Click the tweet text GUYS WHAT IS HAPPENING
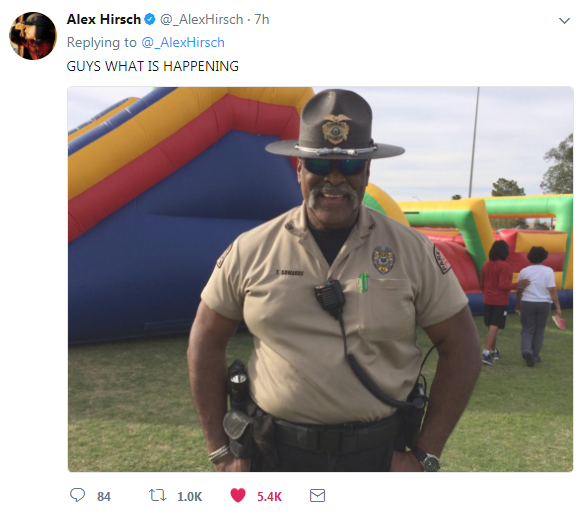 coord(153,66)
